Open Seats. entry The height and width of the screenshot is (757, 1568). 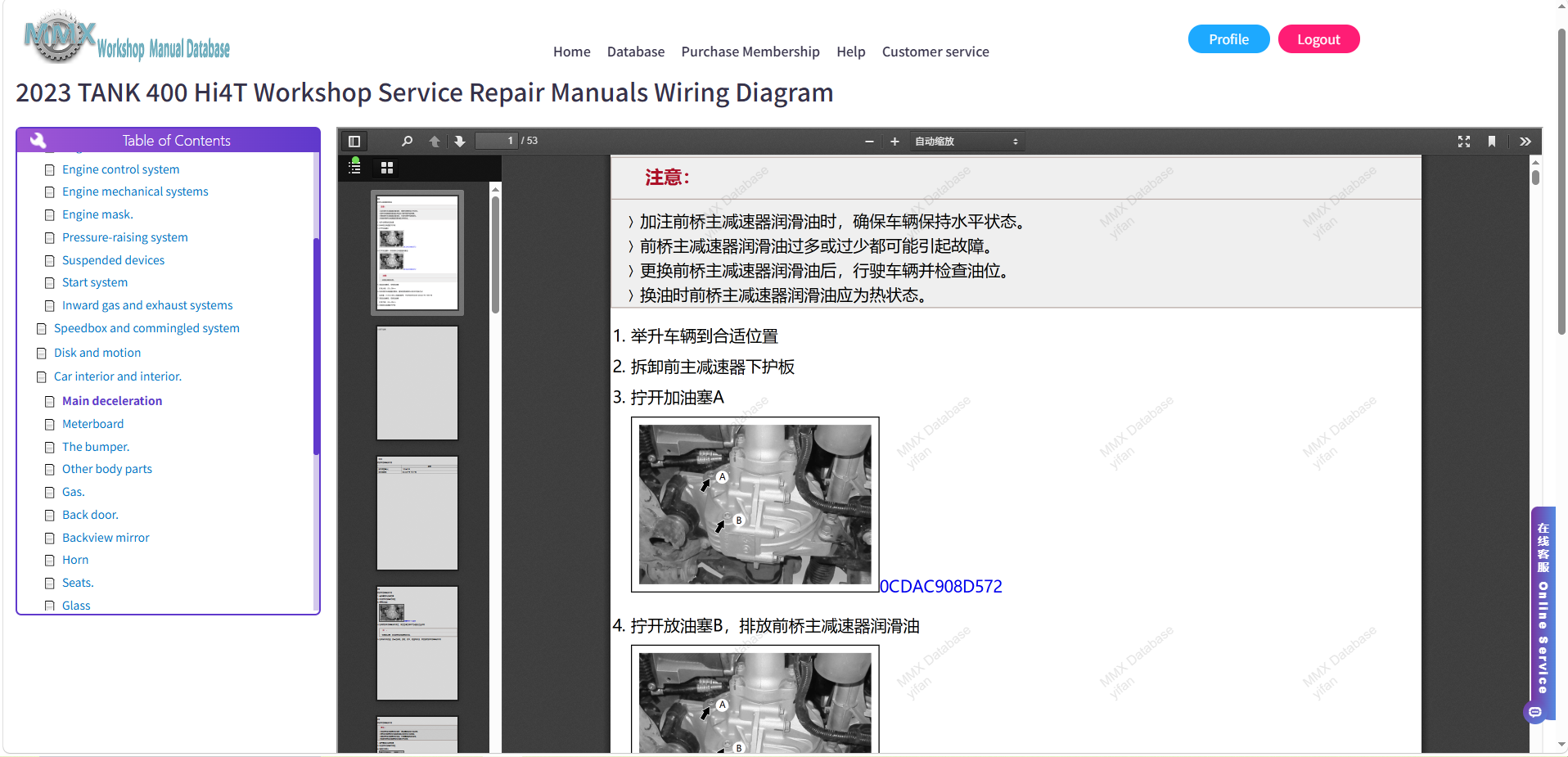78,583
